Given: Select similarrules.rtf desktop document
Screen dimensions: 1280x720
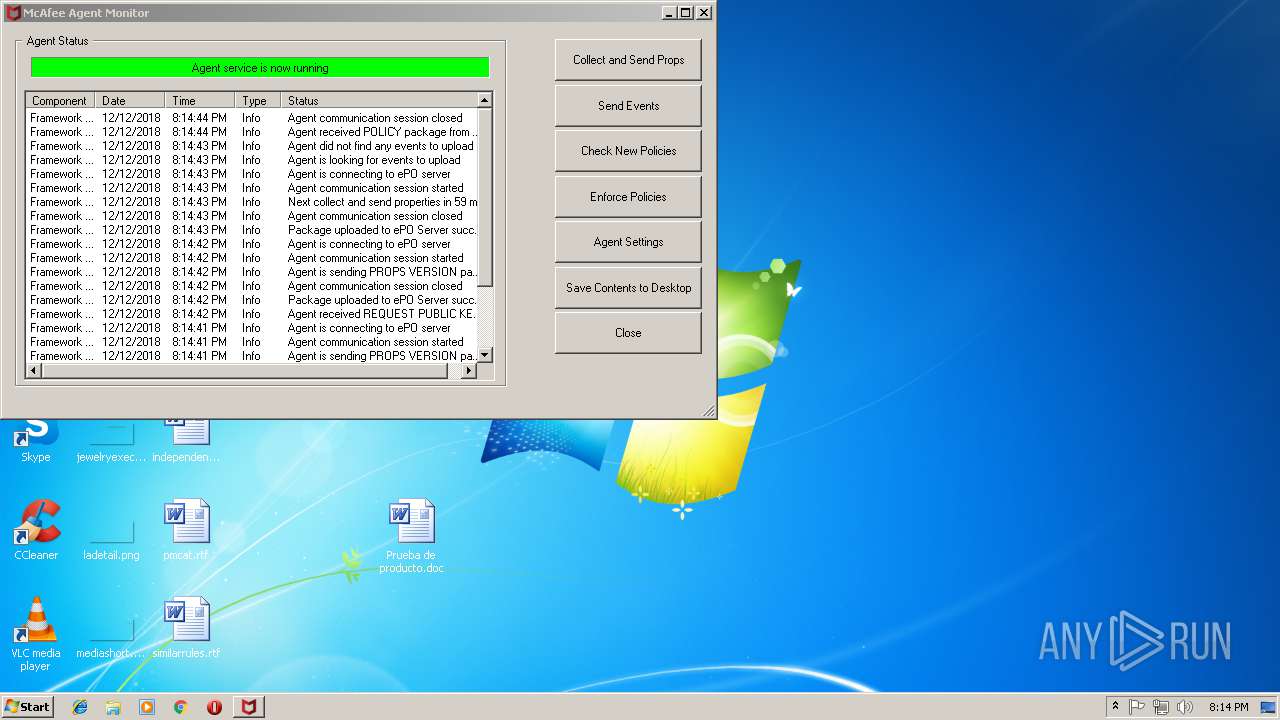Looking at the screenshot, I should click(186, 628).
